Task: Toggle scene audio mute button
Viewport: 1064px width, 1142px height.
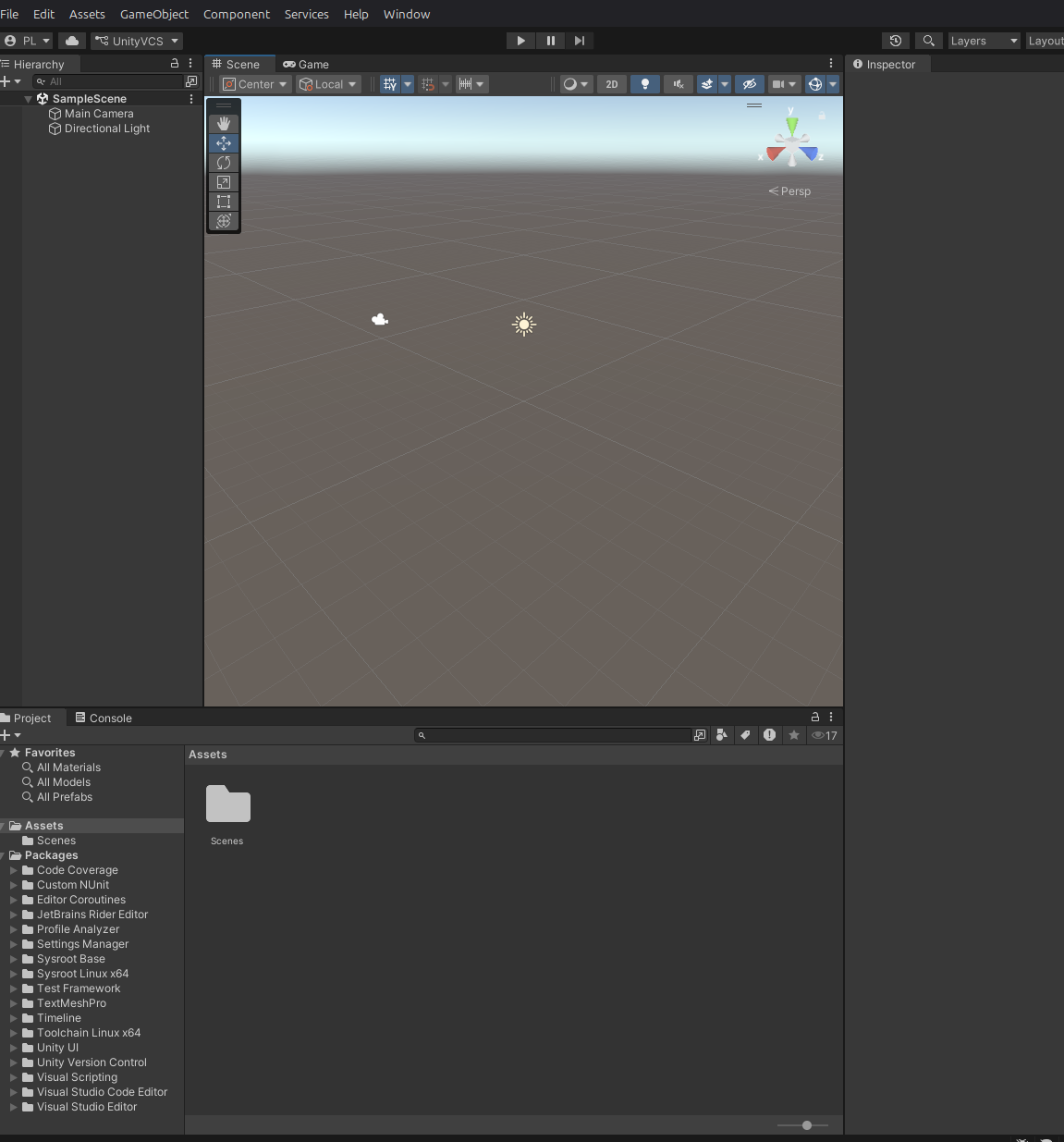Action: coord(679,84)
